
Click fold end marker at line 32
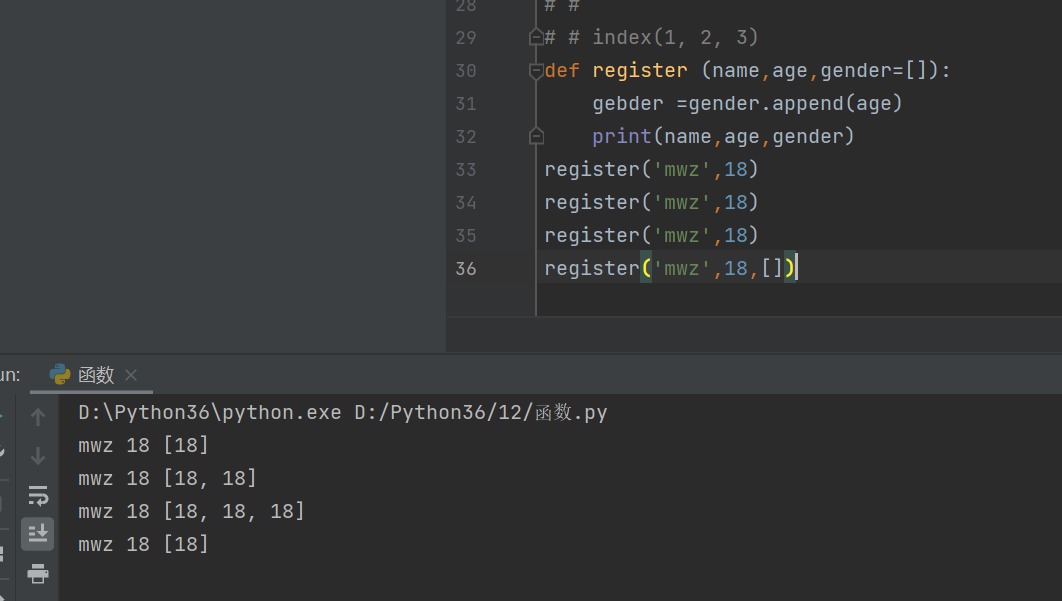point(536,136)
